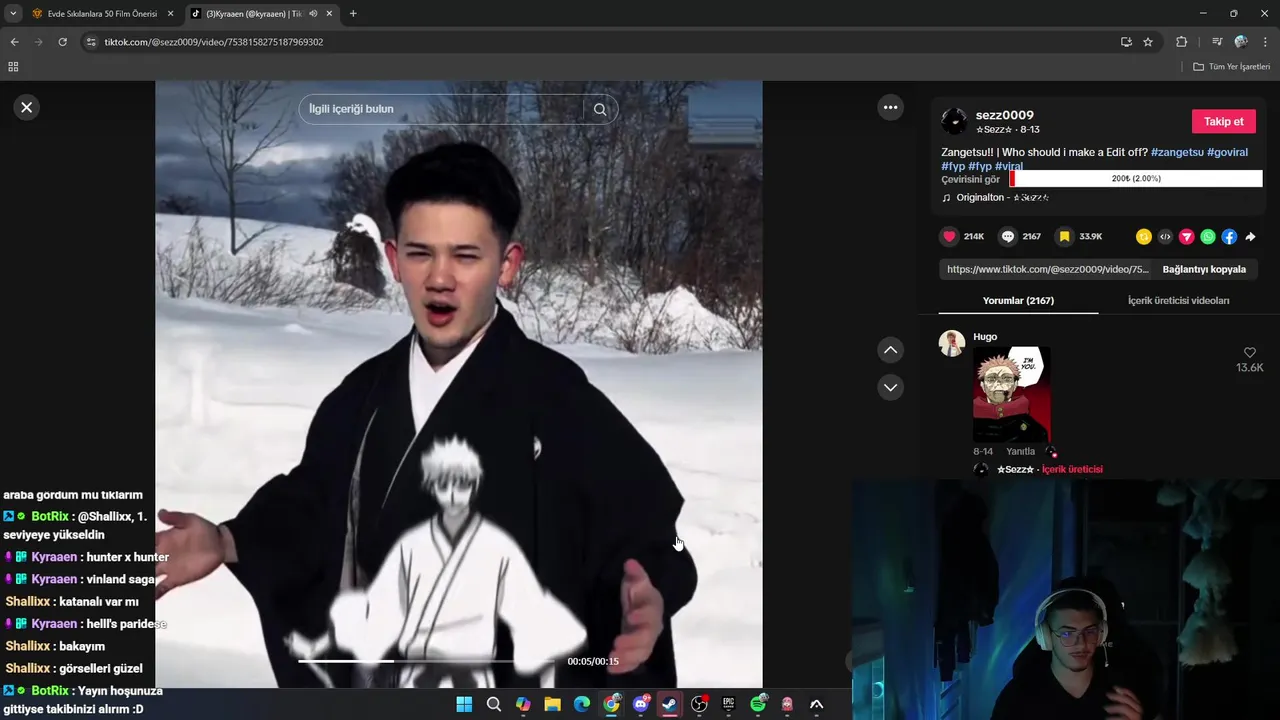Open Spotify from taskbar
1280x720 pixels.
(x=758, y=704)
